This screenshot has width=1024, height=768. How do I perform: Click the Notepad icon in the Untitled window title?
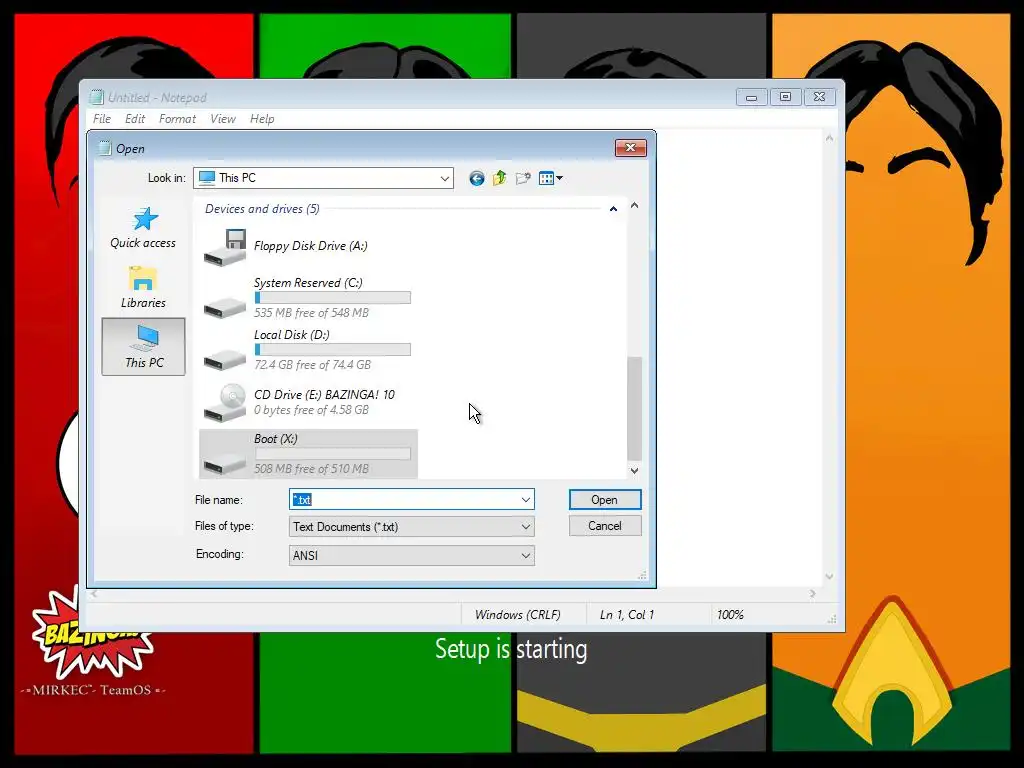[97, 97]
